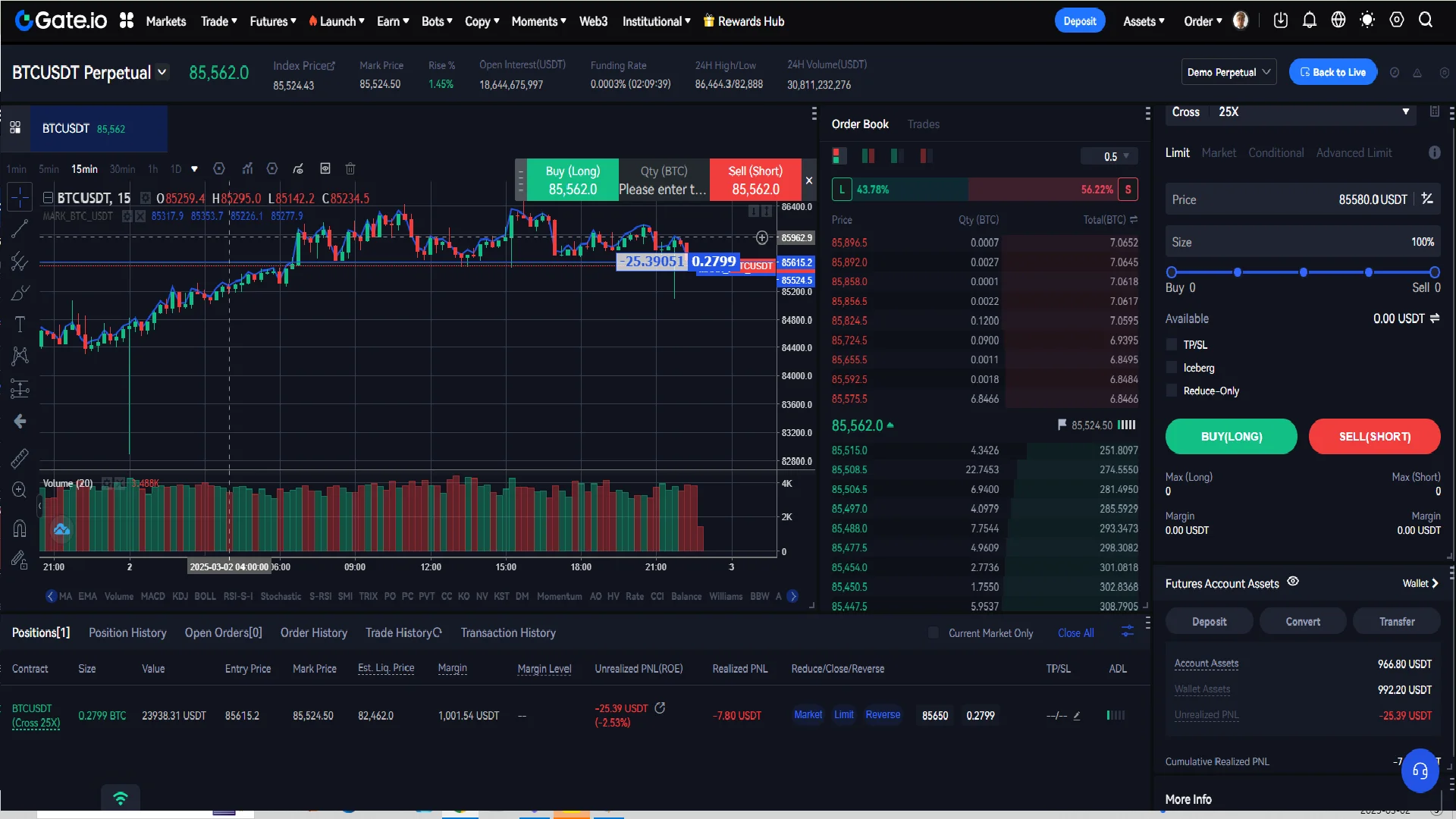Enable the TP/SL checkbox
The width and height of the screenshot is (1456, 819).
pos(1172,345)
